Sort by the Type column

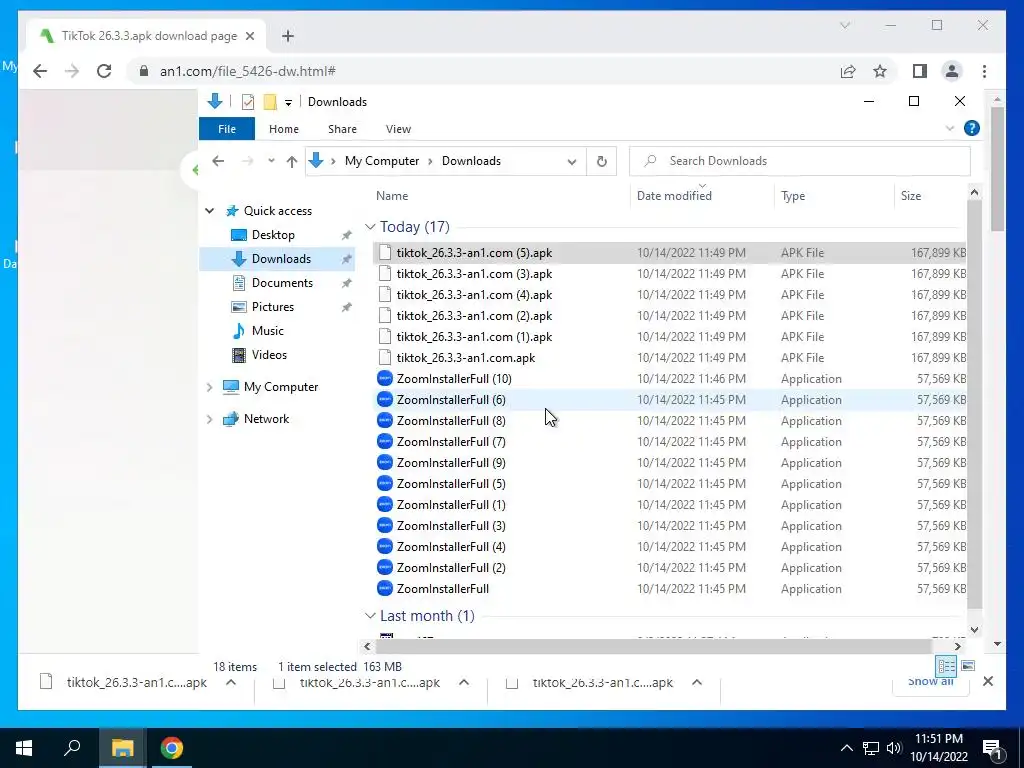[x=793, y=196]
